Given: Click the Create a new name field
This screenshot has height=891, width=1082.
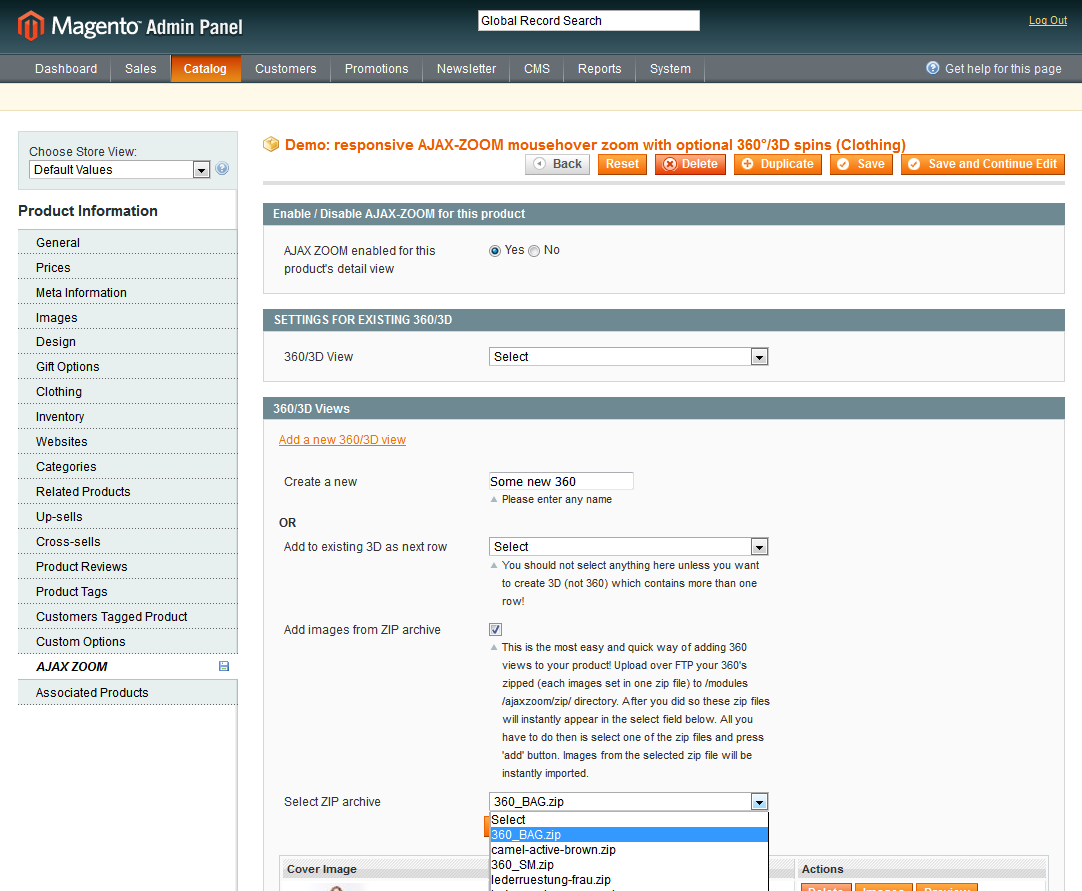Looking at the screenshot, I should 561,481.
